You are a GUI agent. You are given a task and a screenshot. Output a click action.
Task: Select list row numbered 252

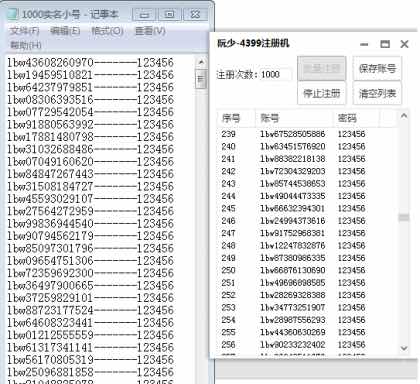(x=307, y=295)
